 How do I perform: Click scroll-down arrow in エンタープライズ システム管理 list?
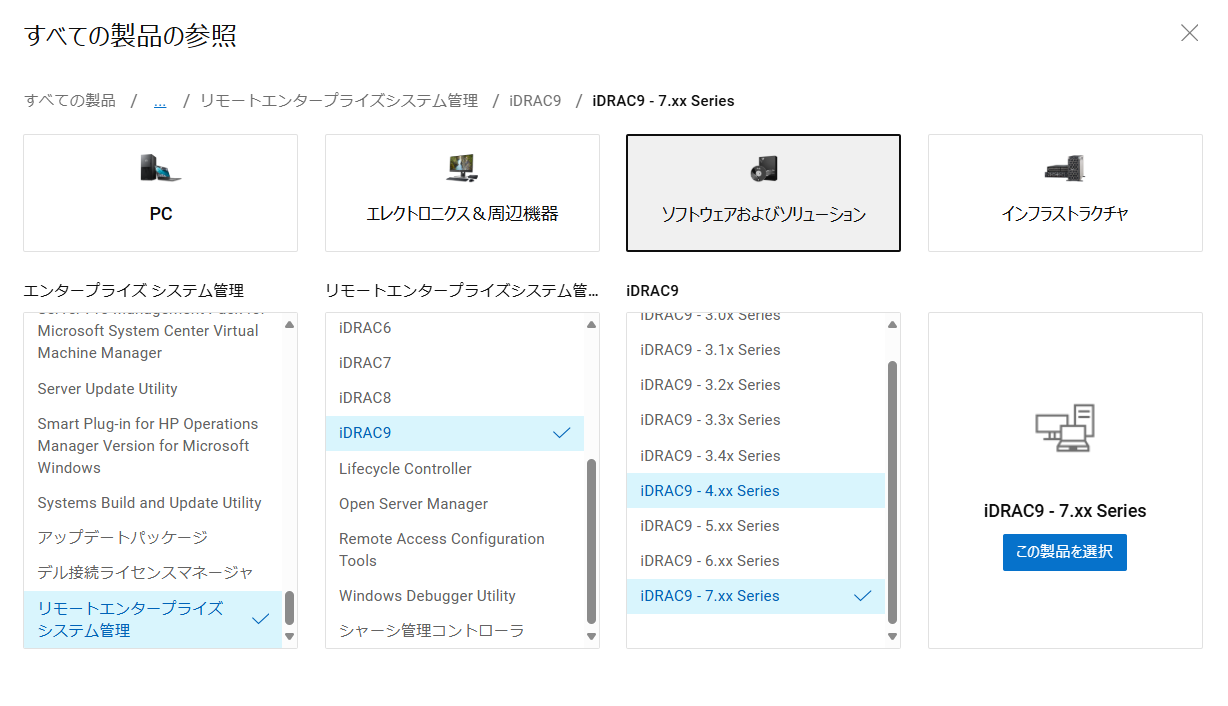290,636
